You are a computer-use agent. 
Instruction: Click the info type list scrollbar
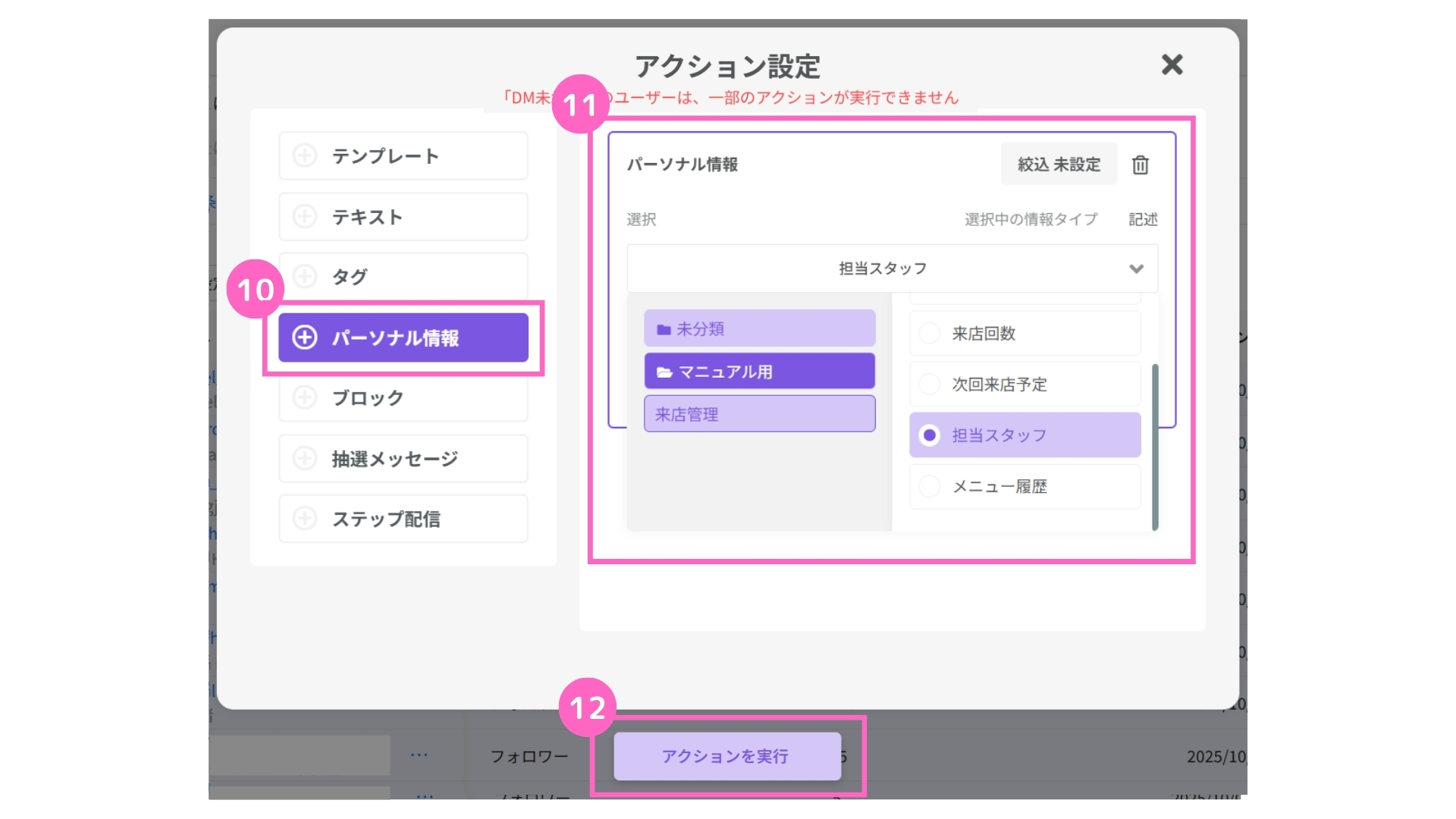click(x=1155, y=447)
